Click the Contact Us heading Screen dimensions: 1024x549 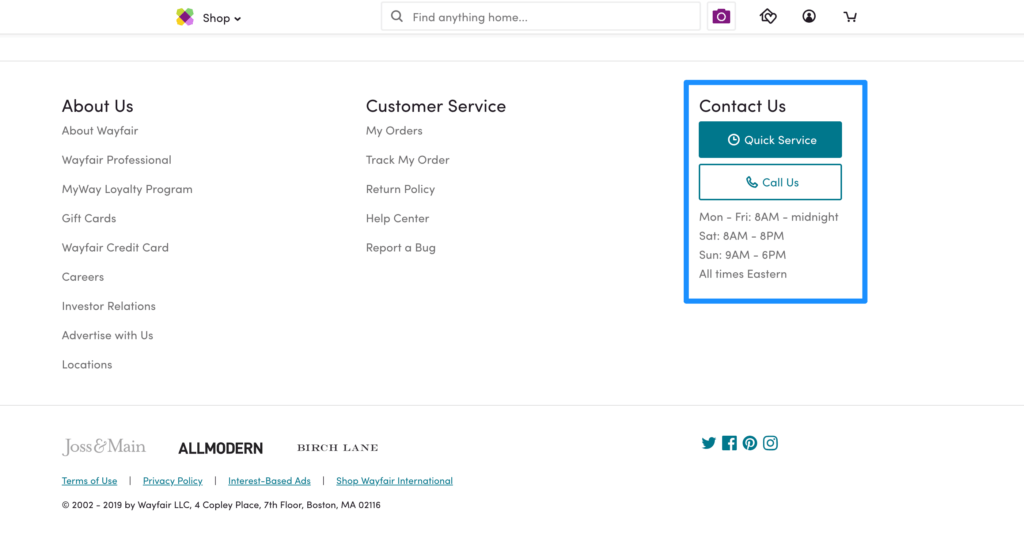[743, 106]
